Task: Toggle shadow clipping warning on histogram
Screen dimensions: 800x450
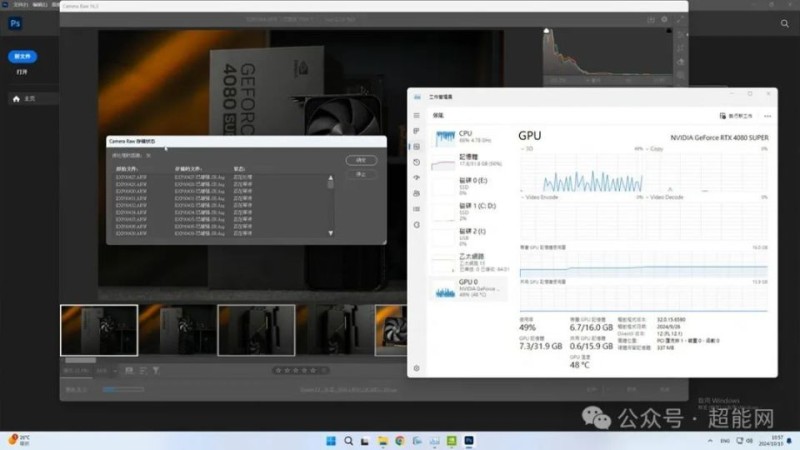Action: [546, 31]
